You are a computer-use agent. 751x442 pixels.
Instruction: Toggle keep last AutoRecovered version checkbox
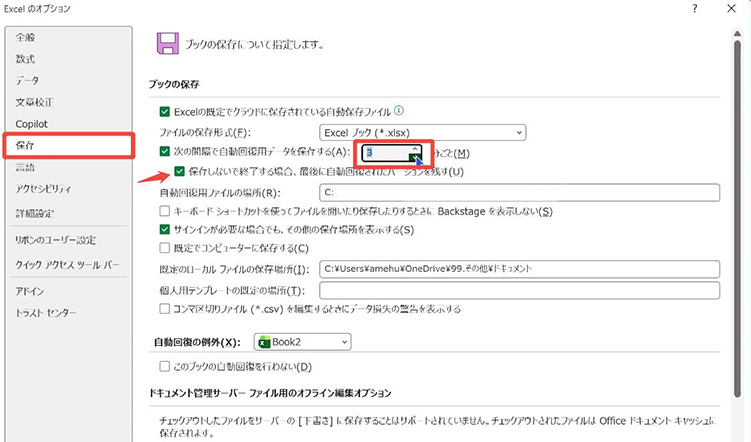point(180,171)
